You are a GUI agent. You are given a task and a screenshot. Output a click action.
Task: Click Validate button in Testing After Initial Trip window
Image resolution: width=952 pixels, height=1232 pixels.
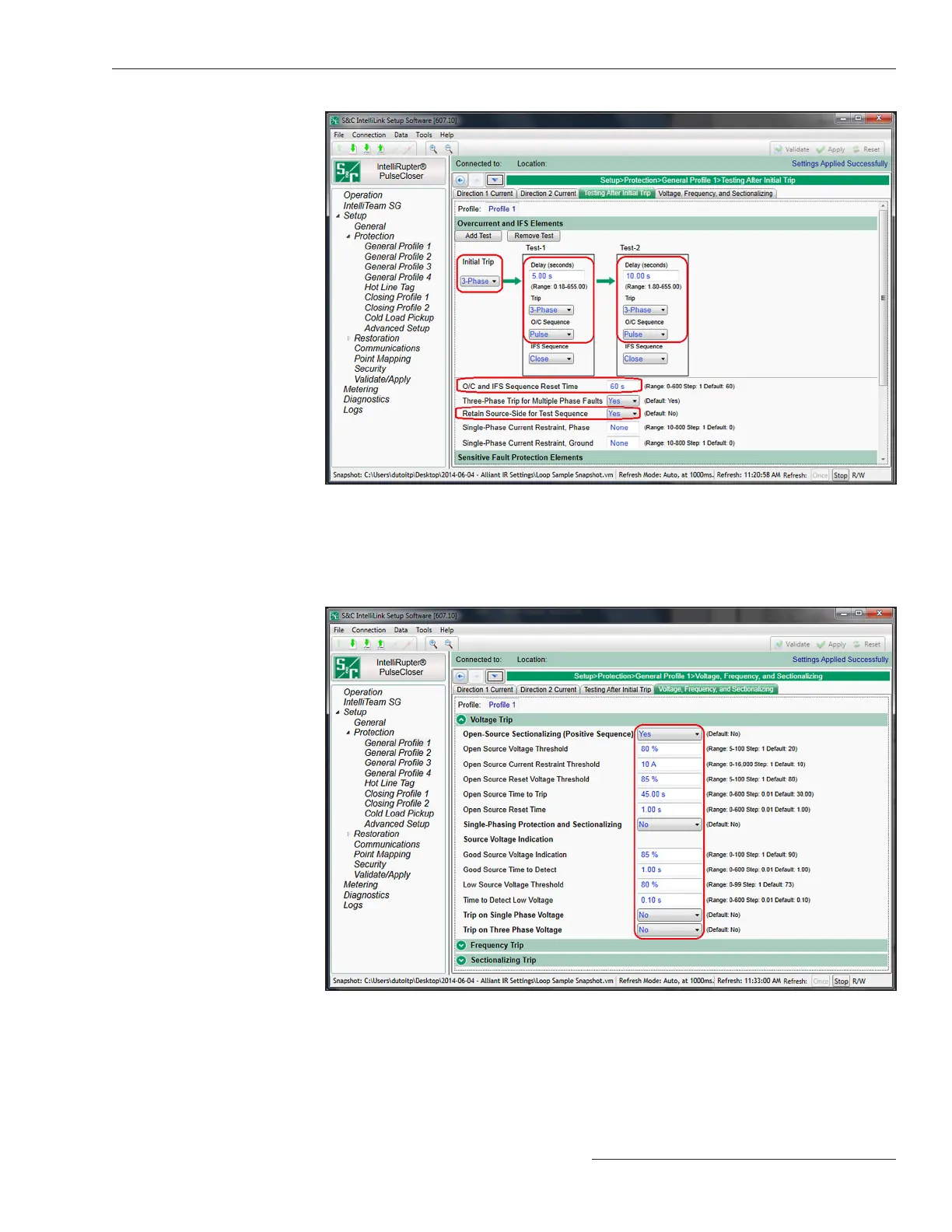pyautogui.click(x=791, y=149)
